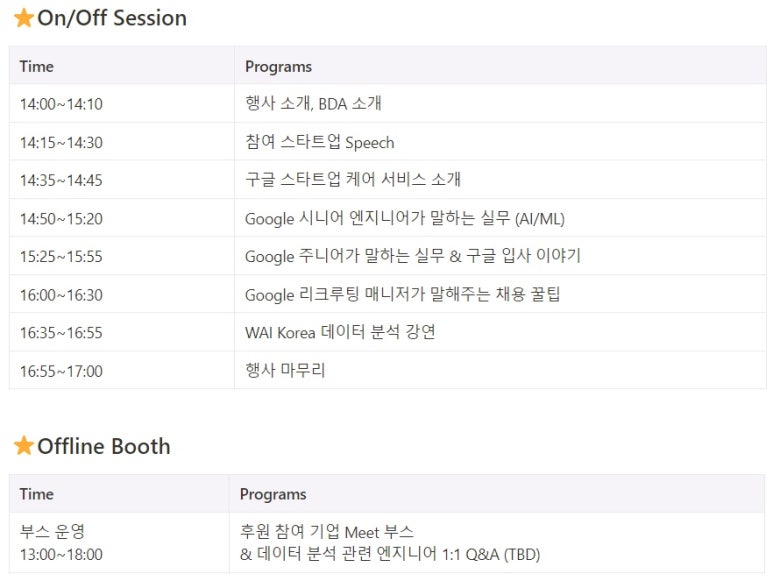
Task: Click the 참여 스타트업 Speech program
Action: coord(320,142)
